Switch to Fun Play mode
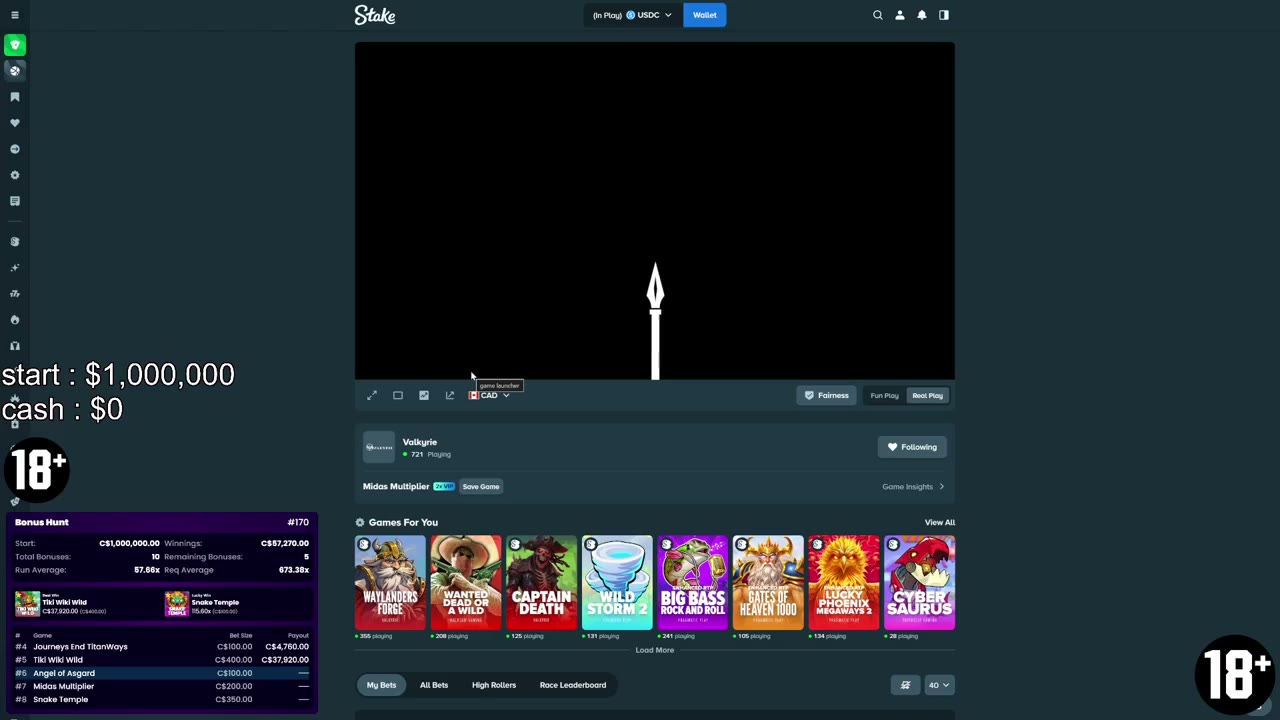 (884, 396)
